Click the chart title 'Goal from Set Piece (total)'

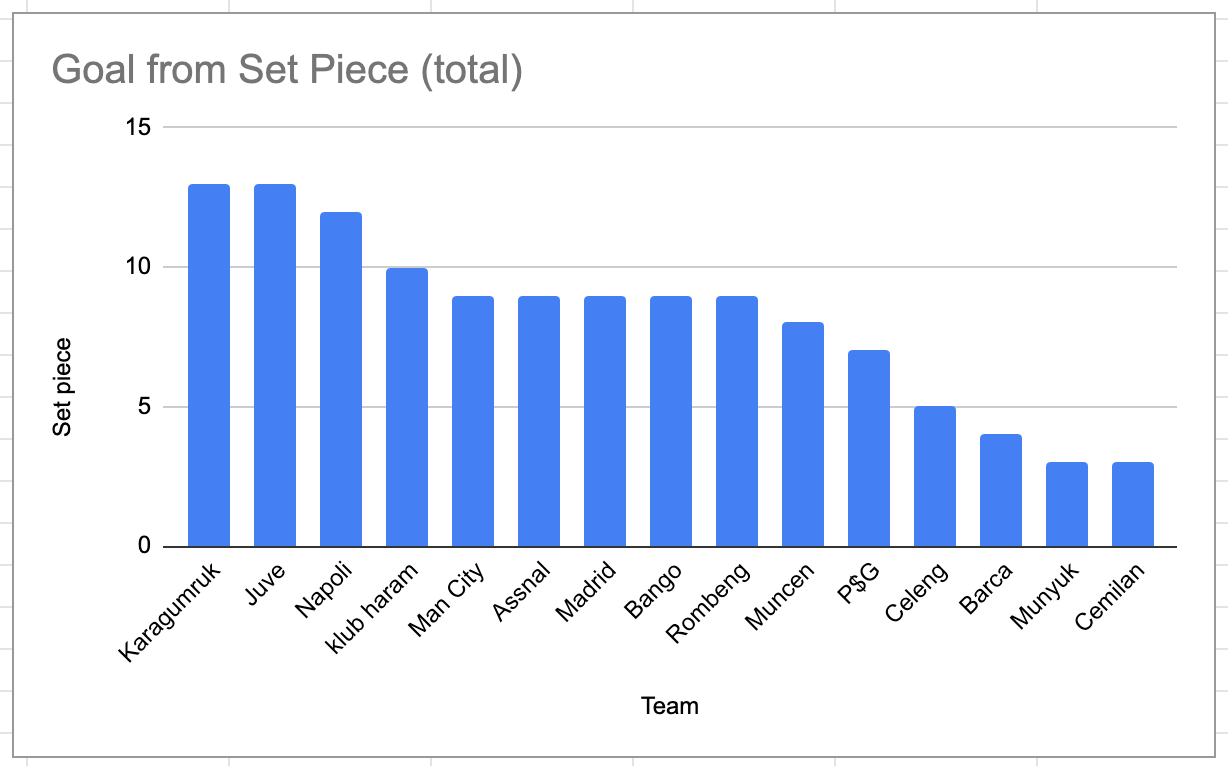(x=286, y=71)
